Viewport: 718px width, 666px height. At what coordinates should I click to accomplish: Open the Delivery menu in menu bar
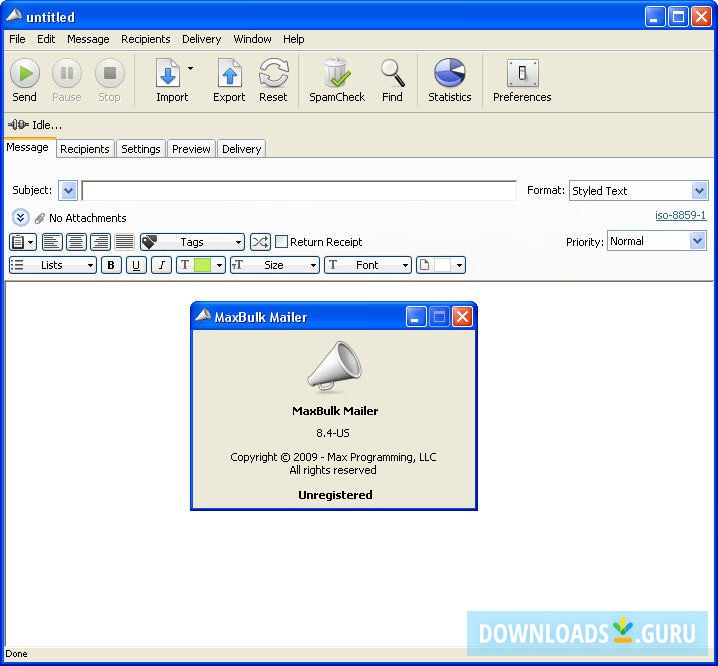201,39
